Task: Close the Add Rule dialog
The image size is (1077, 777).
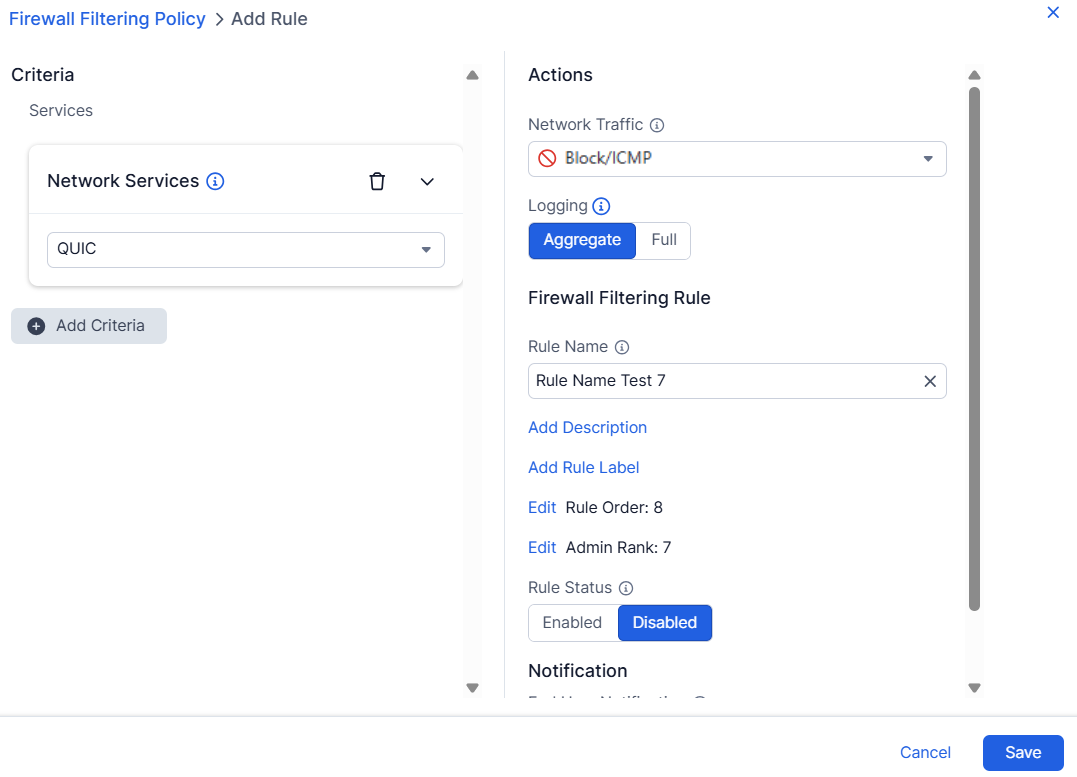Action: [x=1053, y=12]
